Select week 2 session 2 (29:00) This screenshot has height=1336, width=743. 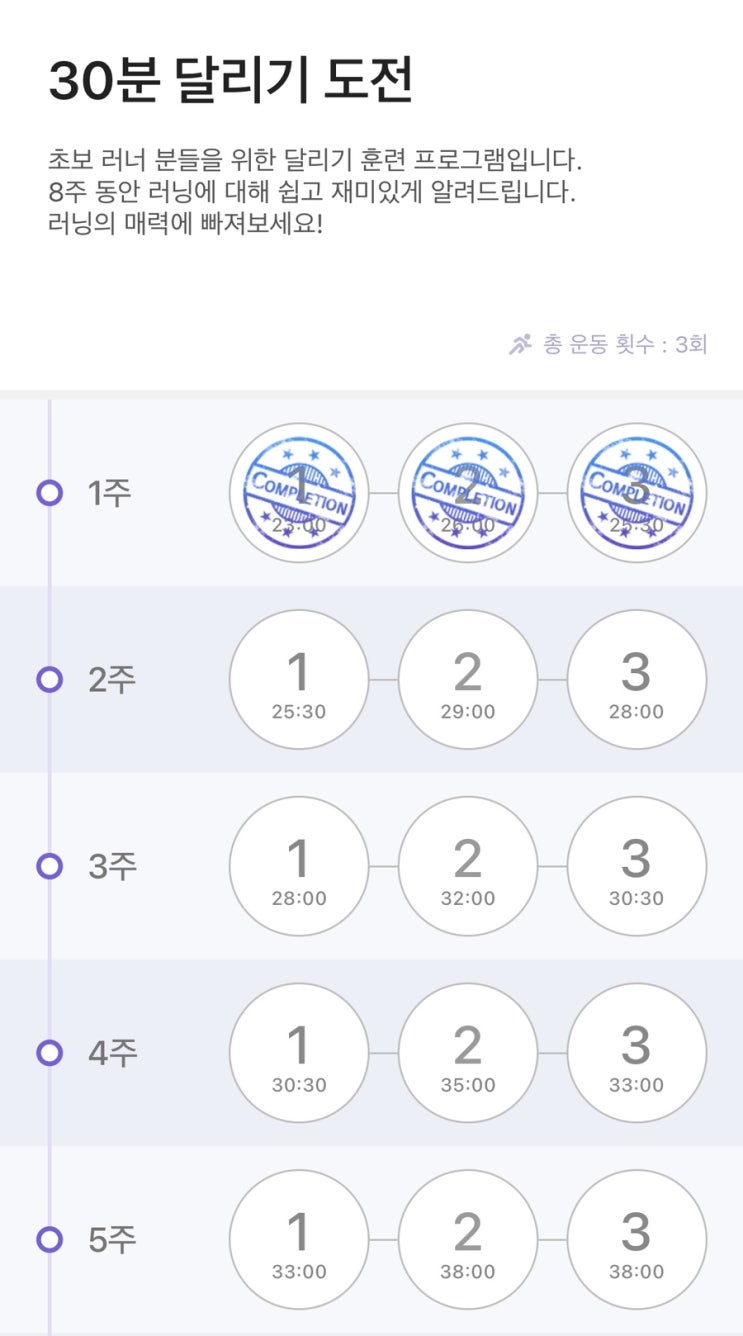click(x=468, y=680)
